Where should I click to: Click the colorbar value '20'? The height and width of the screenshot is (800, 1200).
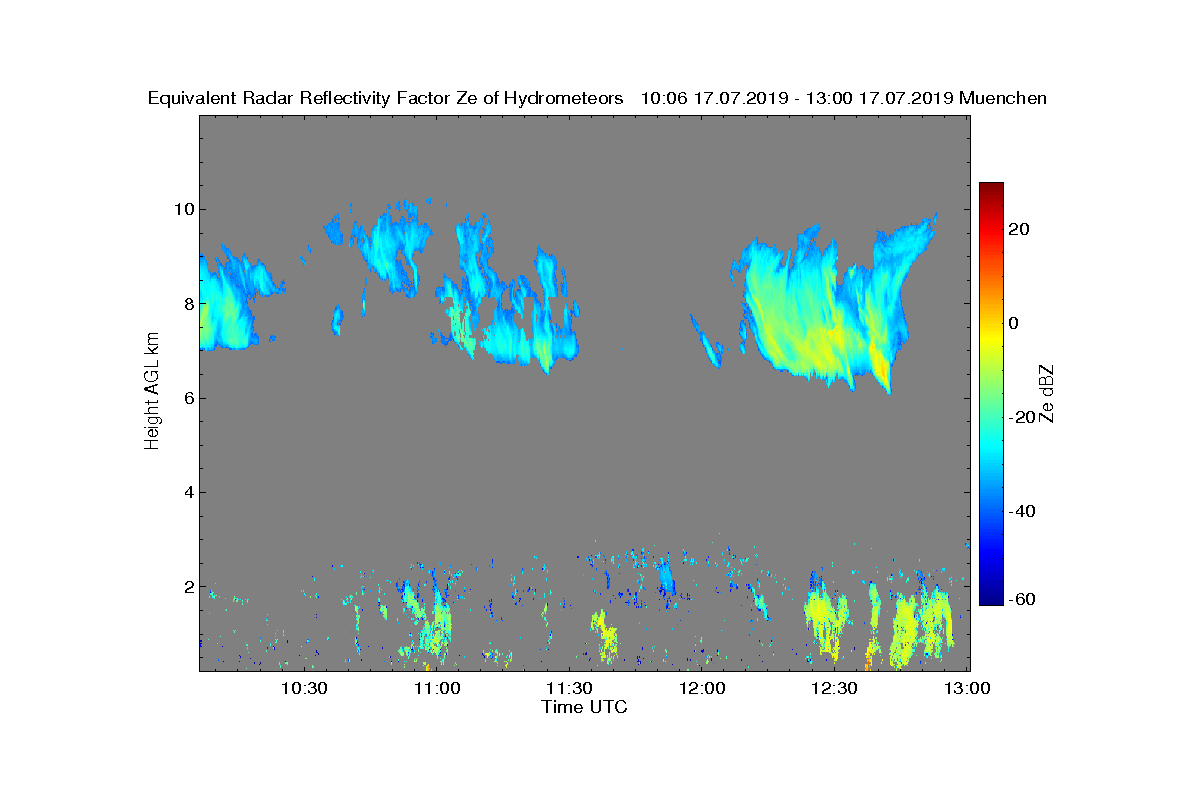[x=1019, y=229]
